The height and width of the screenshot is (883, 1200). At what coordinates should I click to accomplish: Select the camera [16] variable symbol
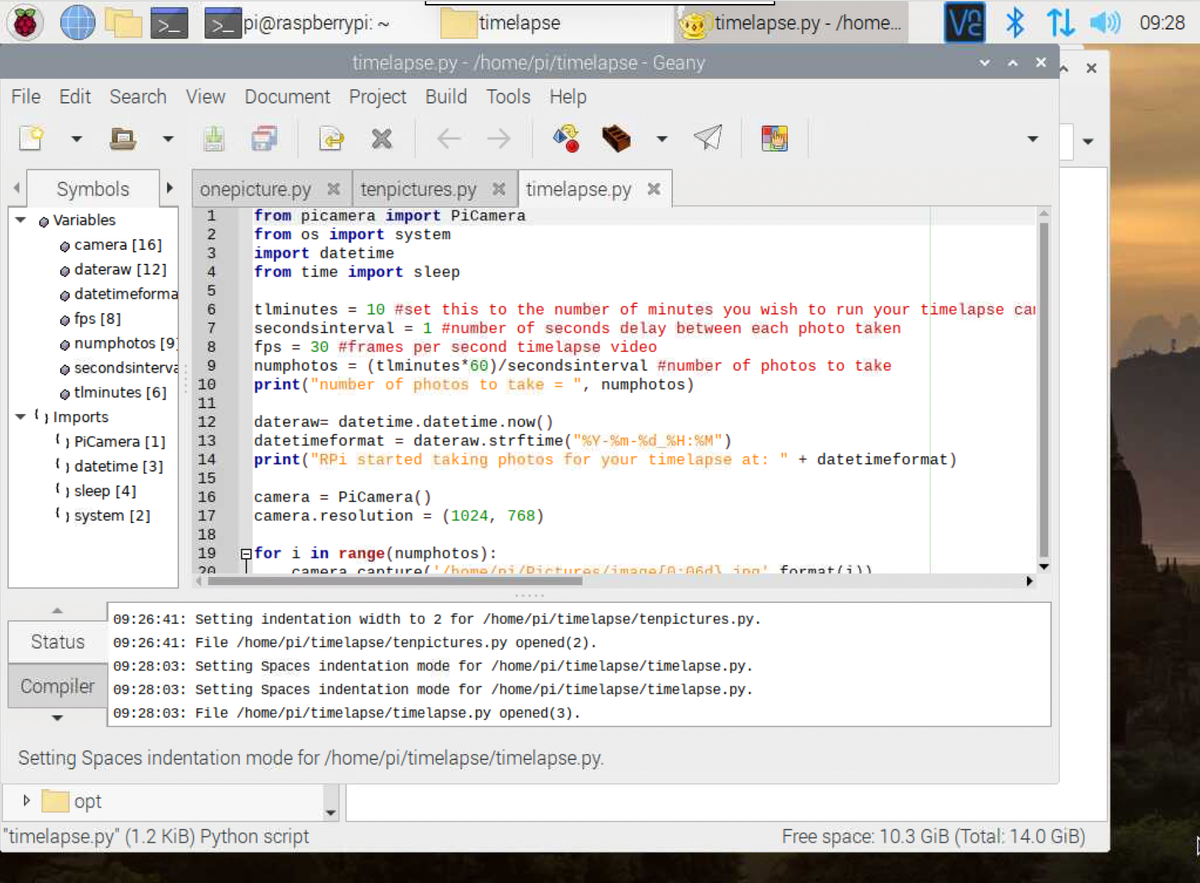pyautogui.click(x=117, y=245)
